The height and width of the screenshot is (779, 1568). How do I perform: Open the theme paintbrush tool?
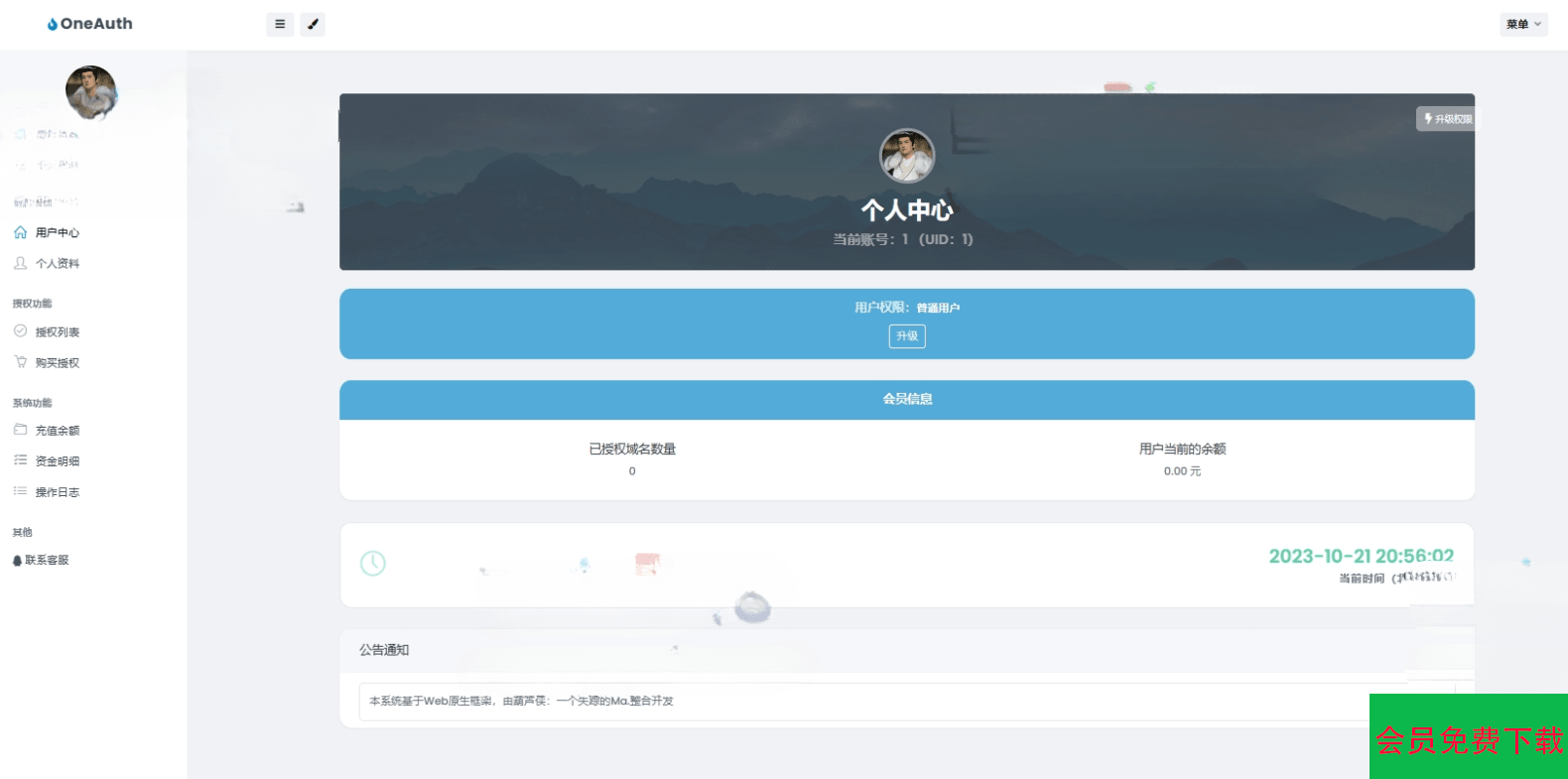(x=313, y=24)
